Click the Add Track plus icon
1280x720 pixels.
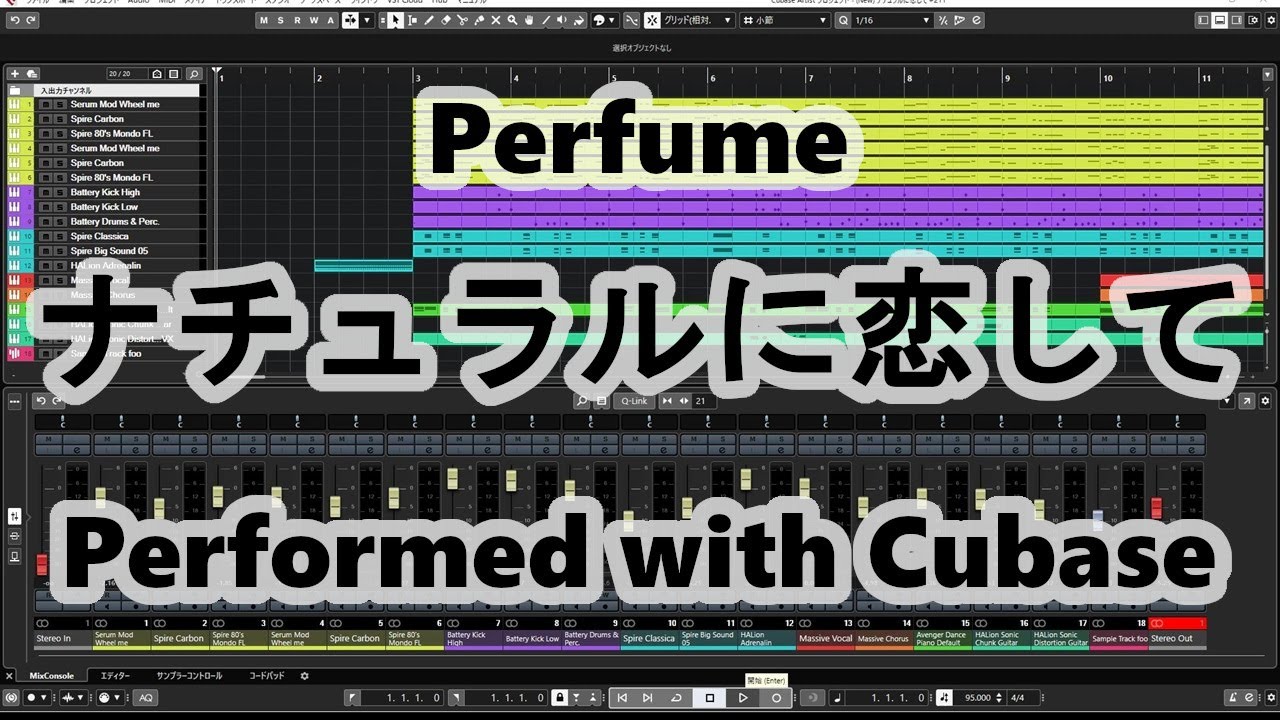(14, 73)
